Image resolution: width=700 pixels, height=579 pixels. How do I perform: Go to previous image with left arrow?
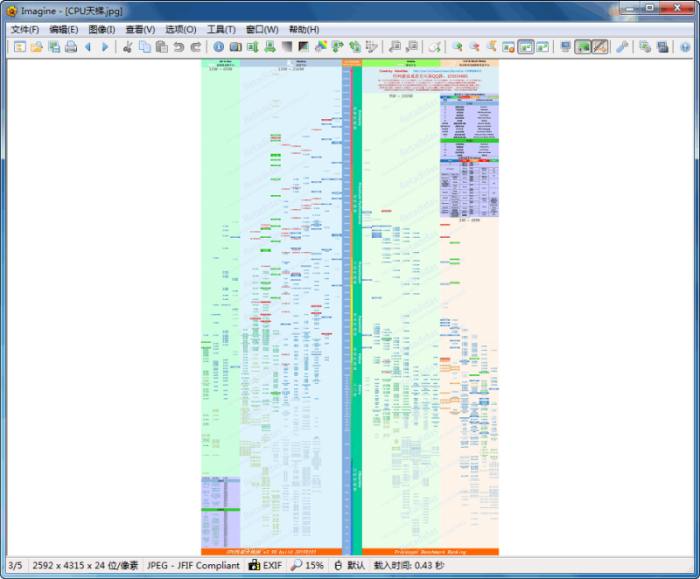[x=88, y=47]
